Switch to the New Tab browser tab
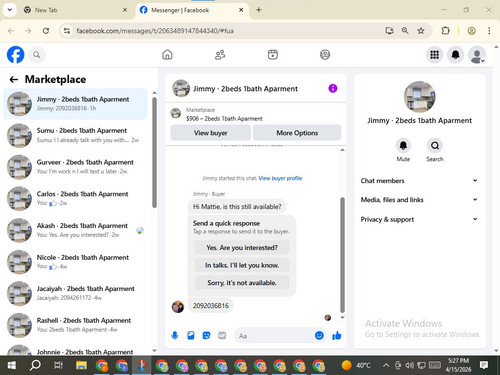 (74, 10)
